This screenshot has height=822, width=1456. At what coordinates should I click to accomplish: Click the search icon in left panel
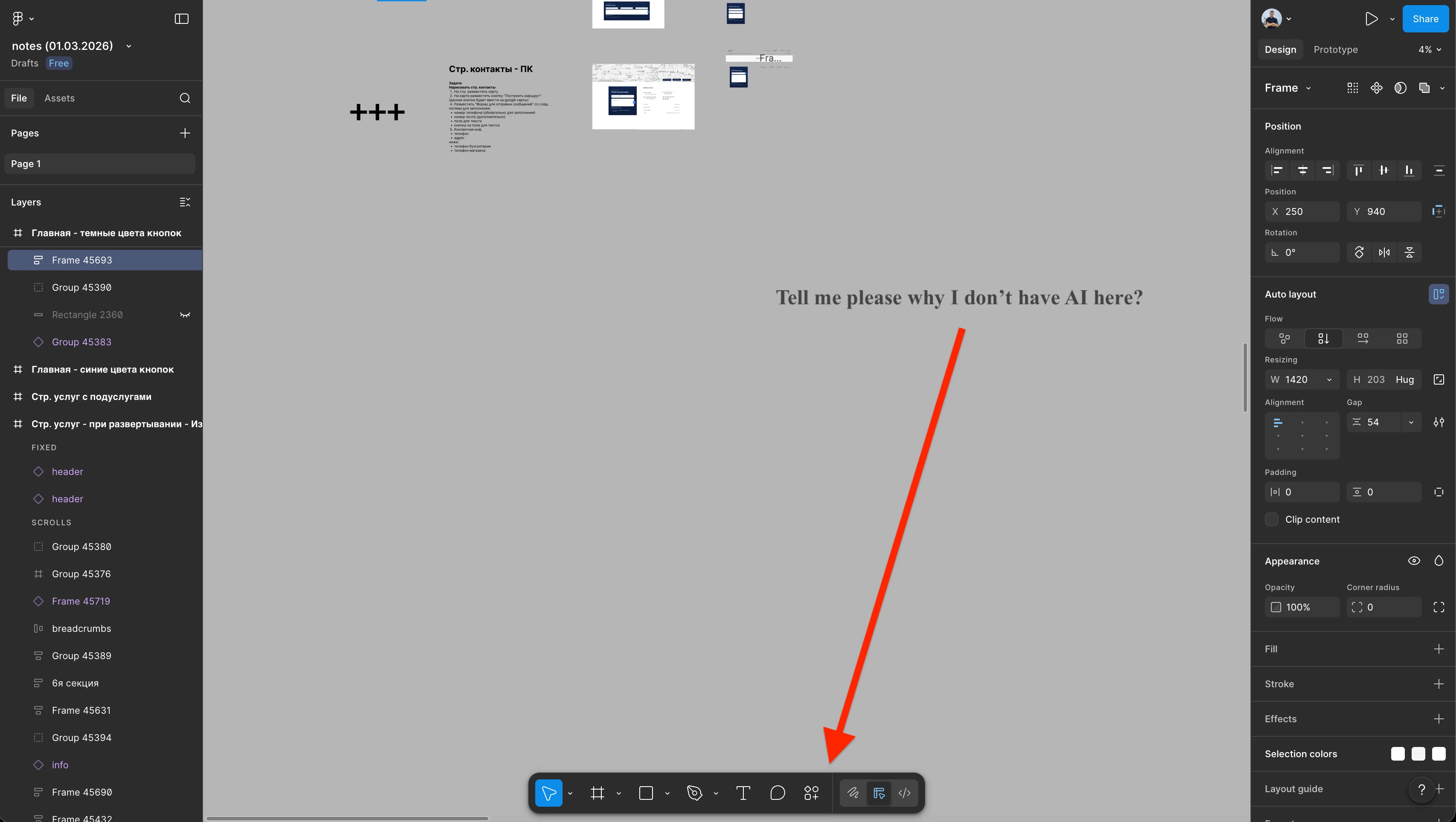pos(185,98)
